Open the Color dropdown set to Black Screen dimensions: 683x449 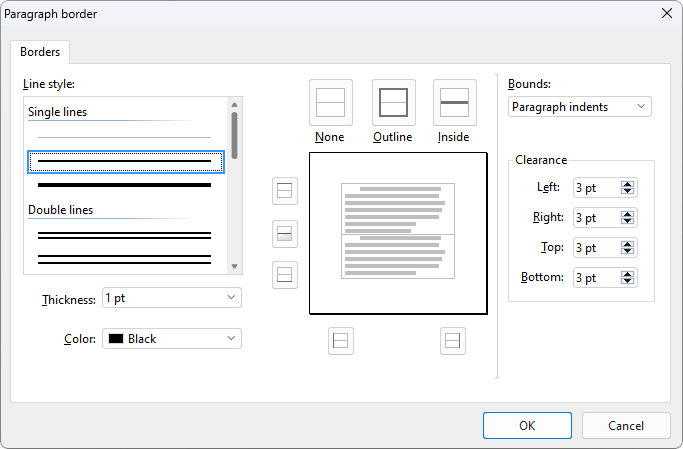pos(171,339)
